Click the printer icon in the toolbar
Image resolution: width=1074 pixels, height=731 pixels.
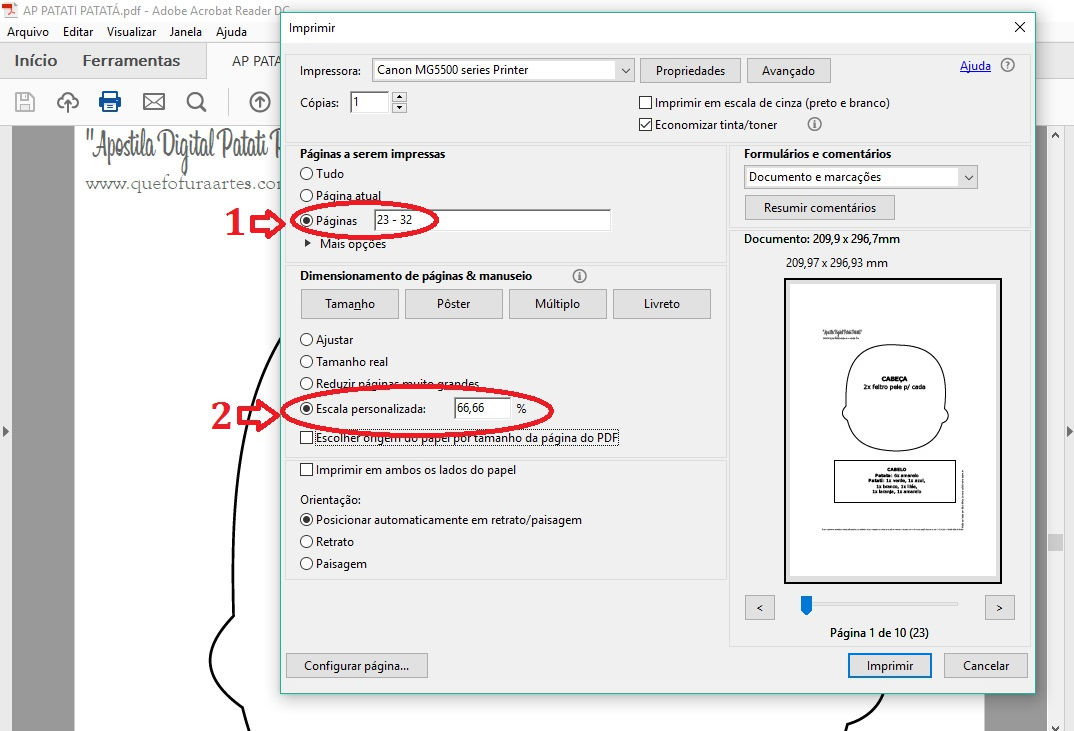click(x=110, y=102)
